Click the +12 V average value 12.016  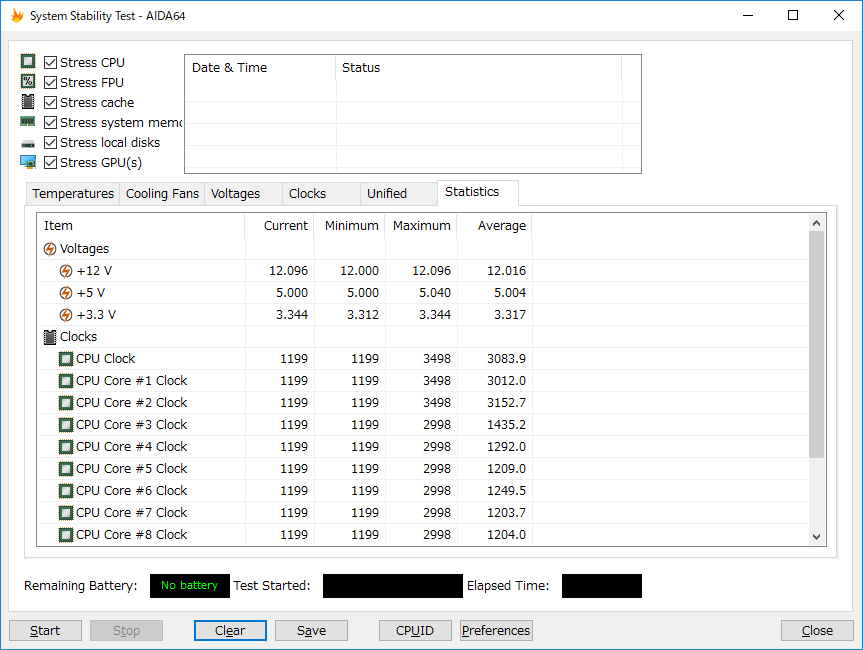506,271
